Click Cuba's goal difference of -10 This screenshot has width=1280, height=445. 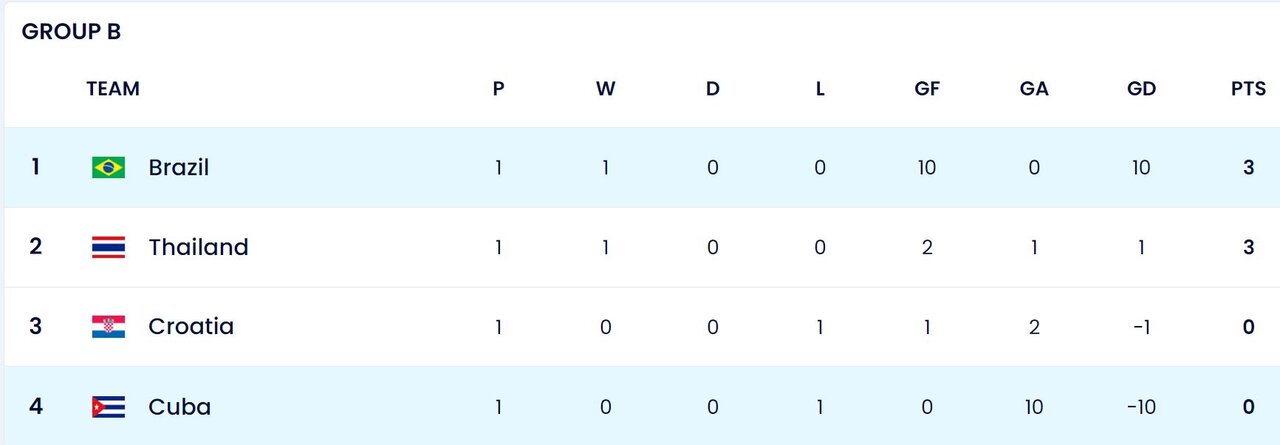[1141, 407]
